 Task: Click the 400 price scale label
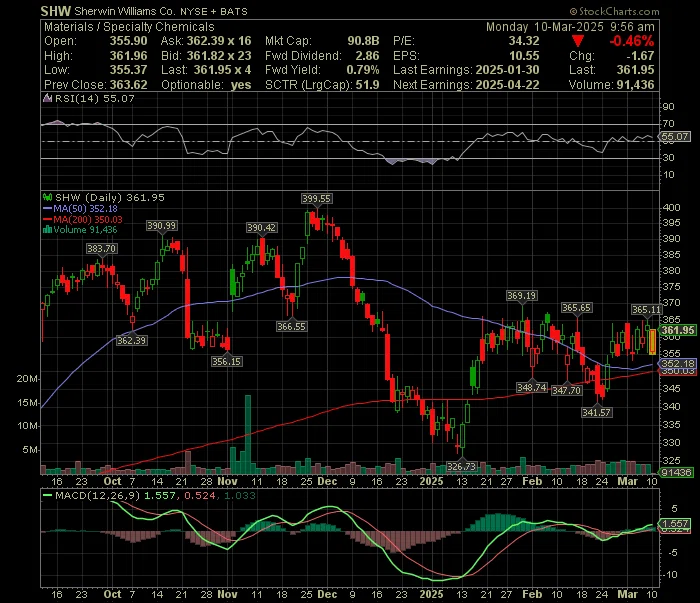click(671, 208)
